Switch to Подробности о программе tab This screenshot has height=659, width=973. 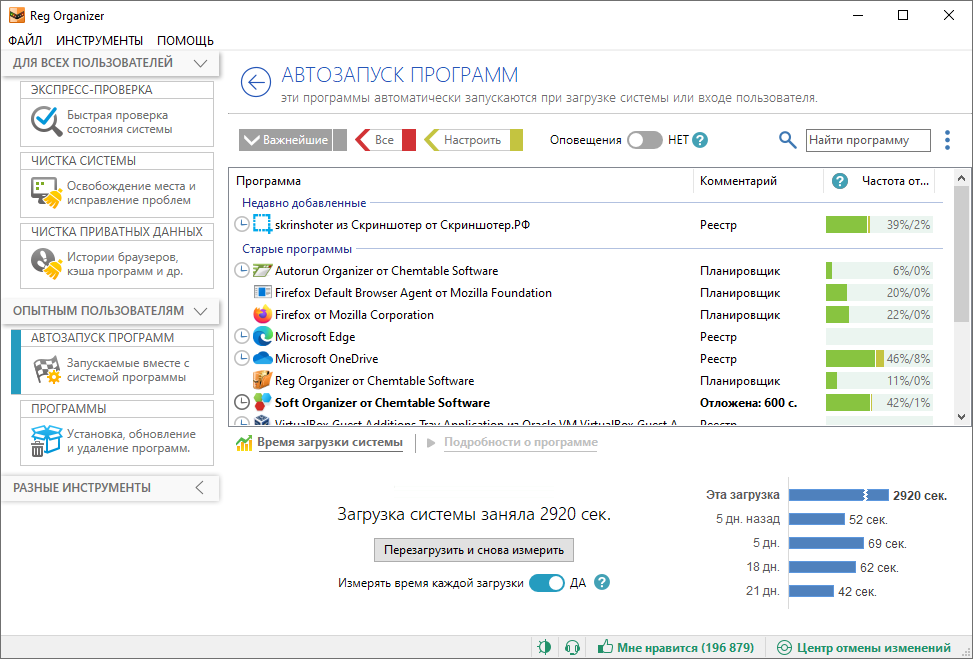point(520,442)
